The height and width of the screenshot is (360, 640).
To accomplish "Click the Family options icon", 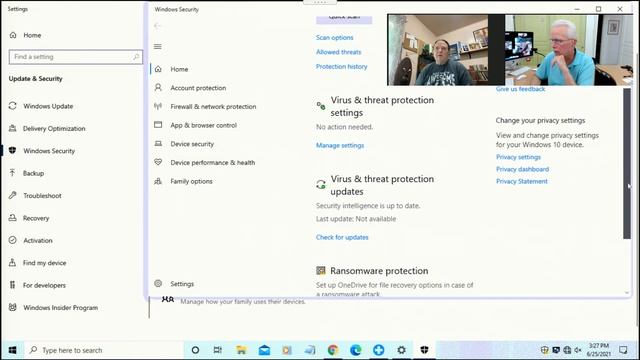I will click(x=158, y=181).
